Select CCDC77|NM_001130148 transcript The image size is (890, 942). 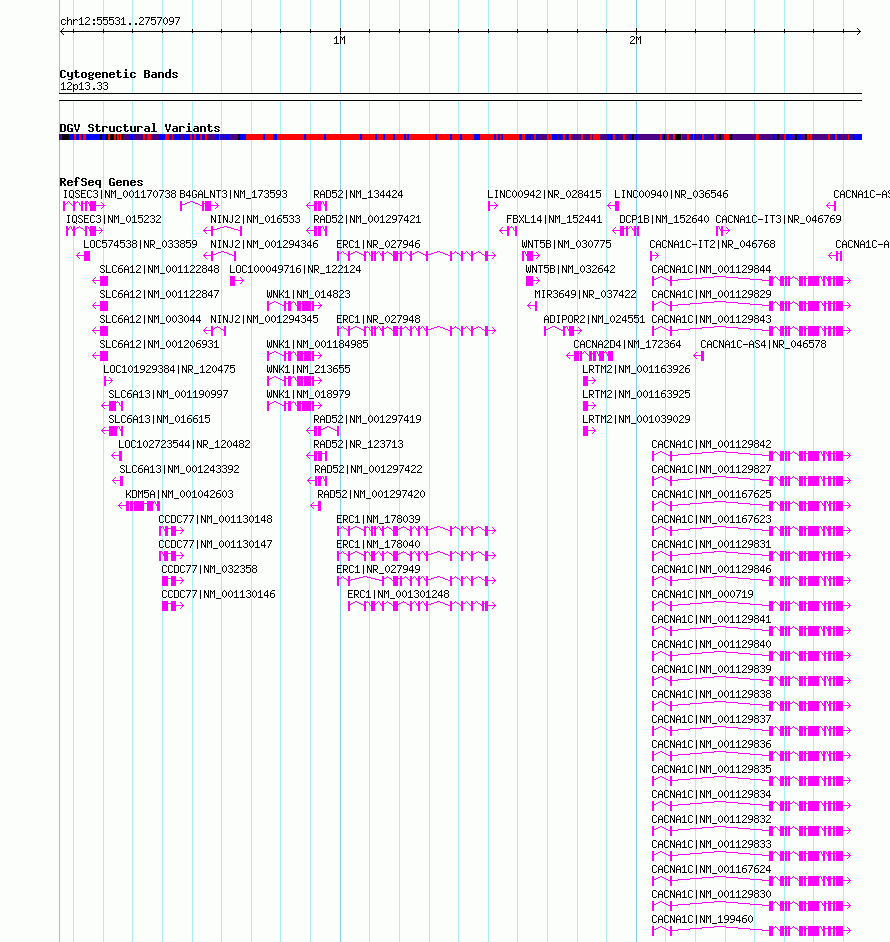[215, 520]
